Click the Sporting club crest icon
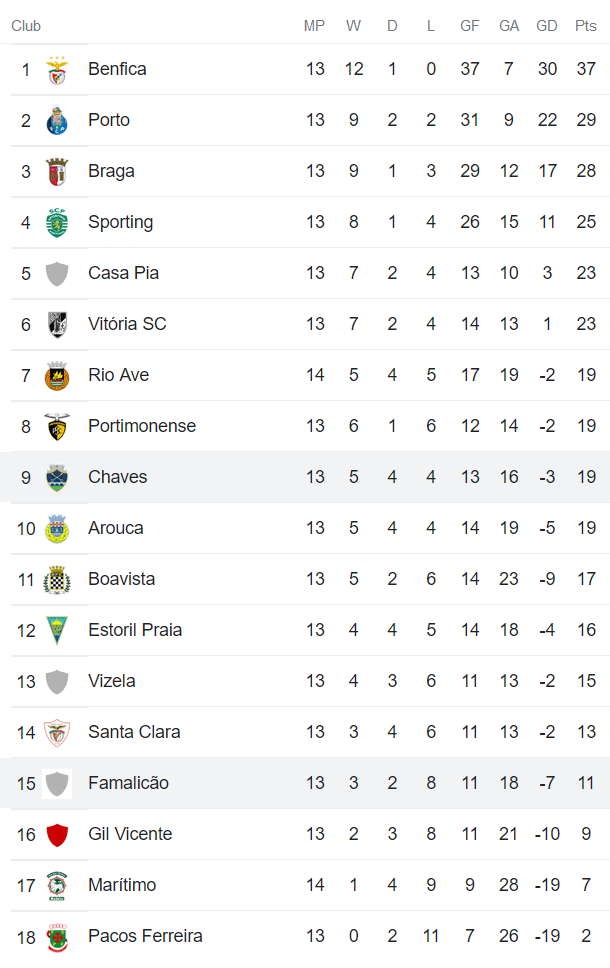The image size is (610, 968). click(x=57, y=223)
